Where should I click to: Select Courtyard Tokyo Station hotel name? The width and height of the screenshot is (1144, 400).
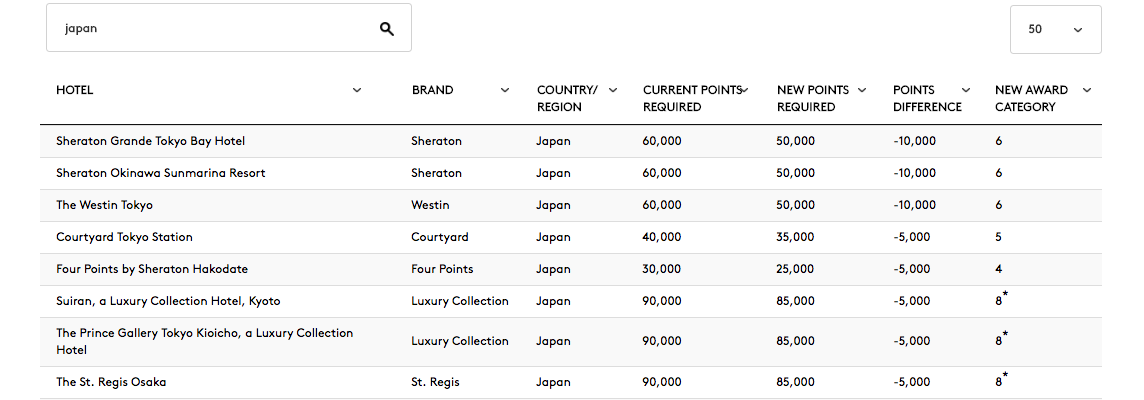[124, 237]
